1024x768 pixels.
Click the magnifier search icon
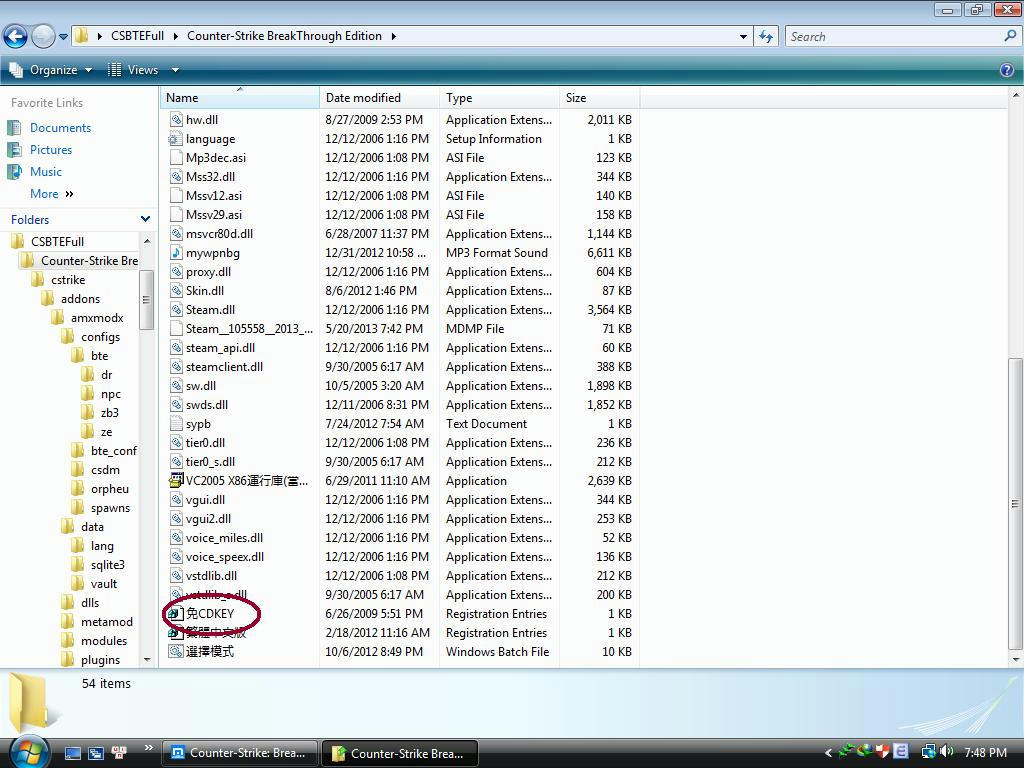(x=1010, y=37)
